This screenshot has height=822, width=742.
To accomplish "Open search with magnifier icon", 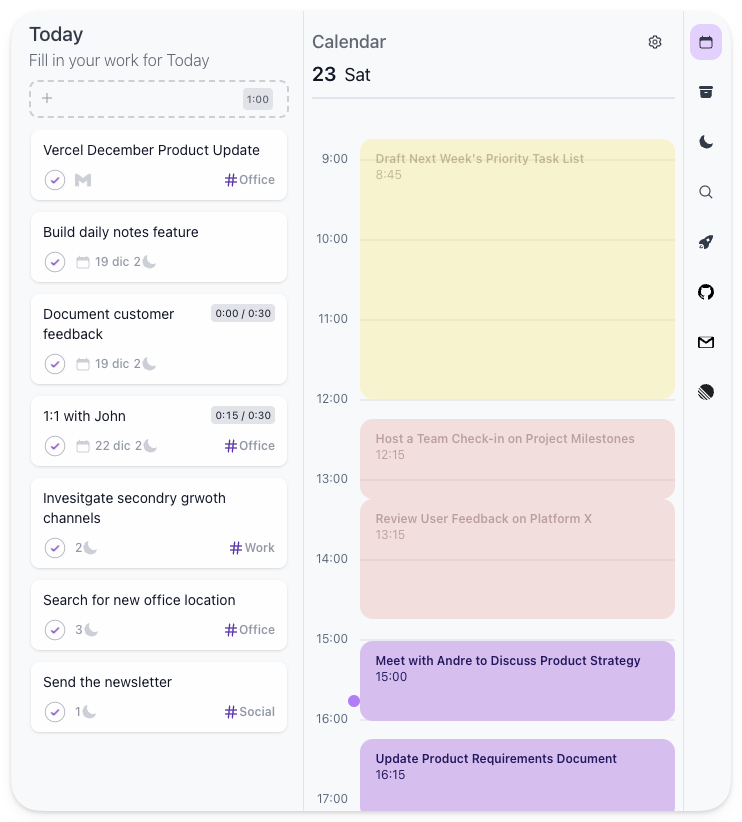I will tap(705, 192).
